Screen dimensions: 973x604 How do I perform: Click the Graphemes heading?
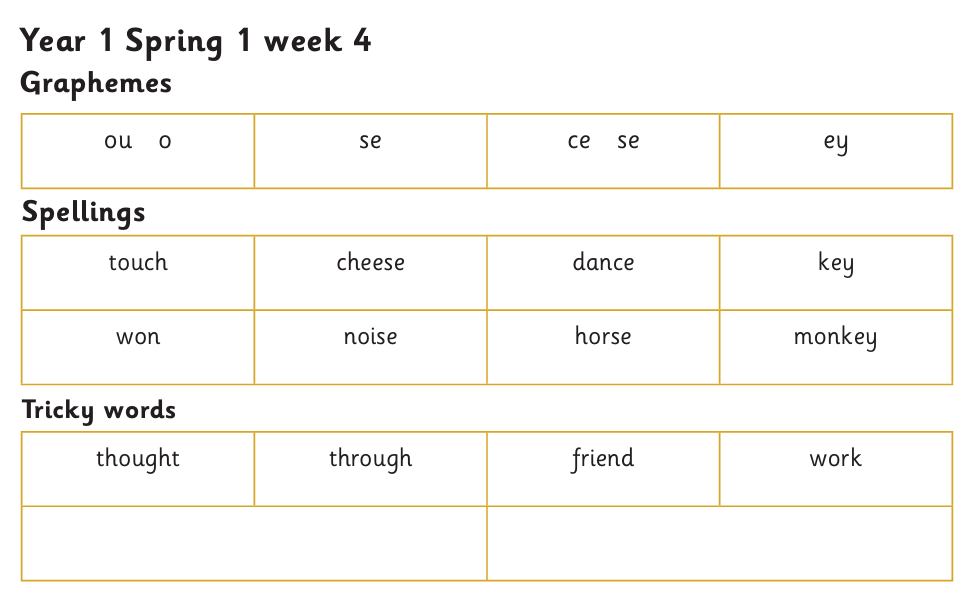(96, 83)
